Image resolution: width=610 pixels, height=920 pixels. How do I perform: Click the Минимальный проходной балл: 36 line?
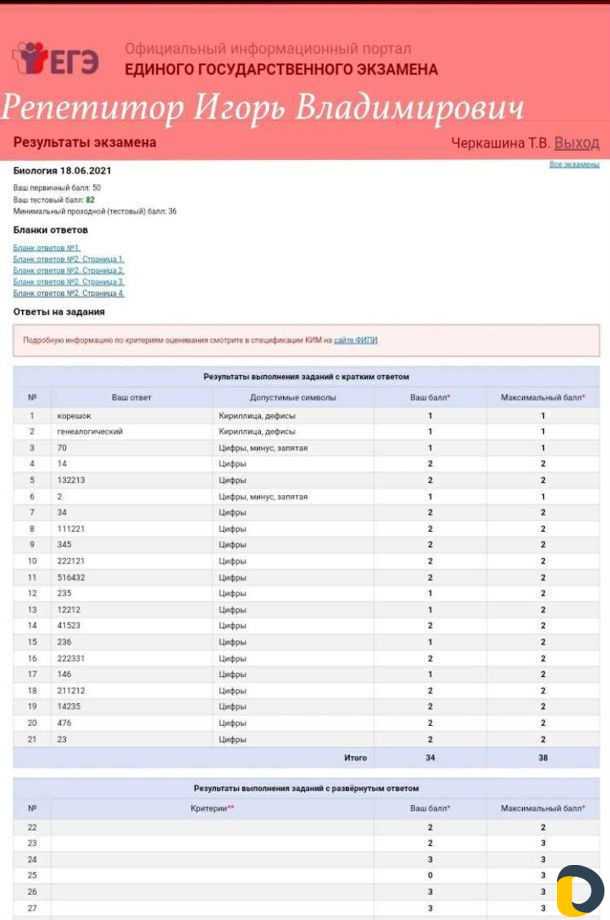pos(94,211)
